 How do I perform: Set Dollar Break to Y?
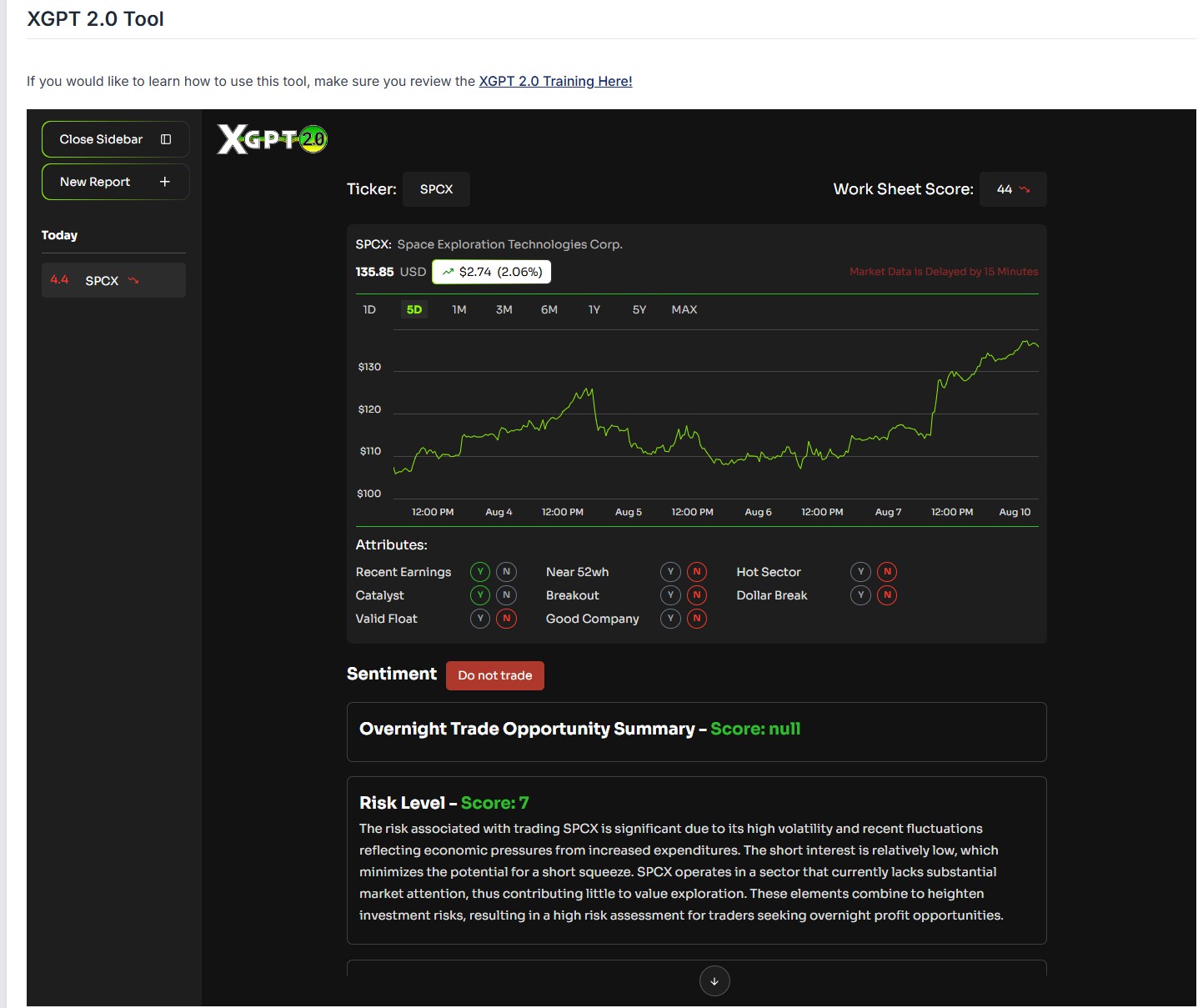tap(860, 595)
